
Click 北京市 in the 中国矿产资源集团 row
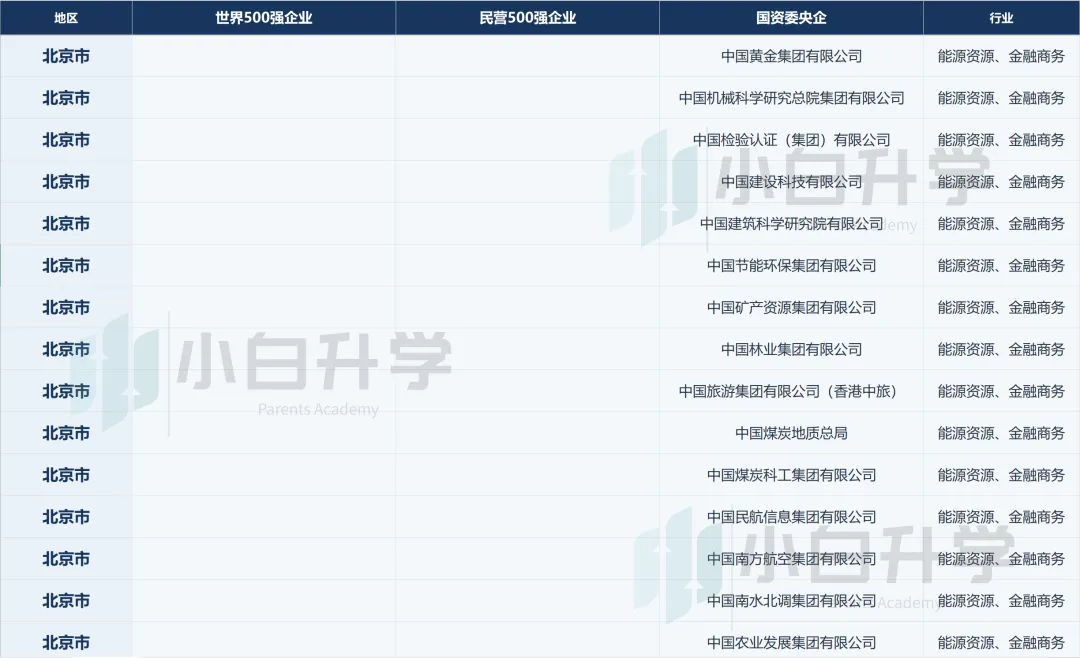(x=66, y=308)
